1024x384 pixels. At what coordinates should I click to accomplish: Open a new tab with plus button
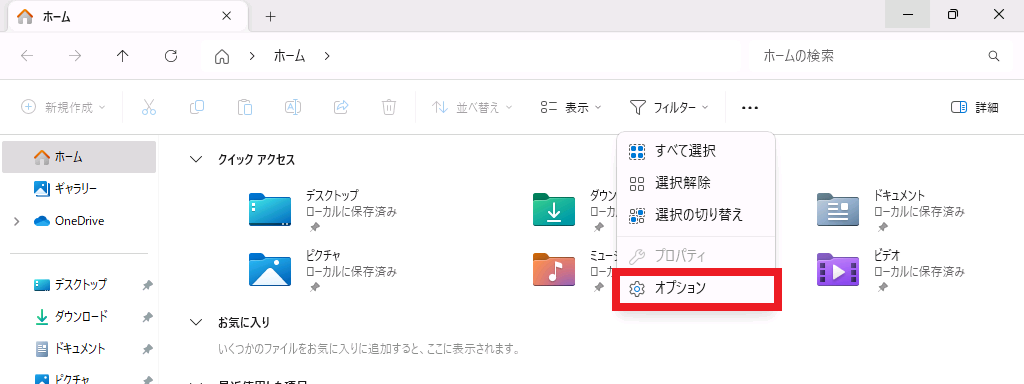coord(270,16)
